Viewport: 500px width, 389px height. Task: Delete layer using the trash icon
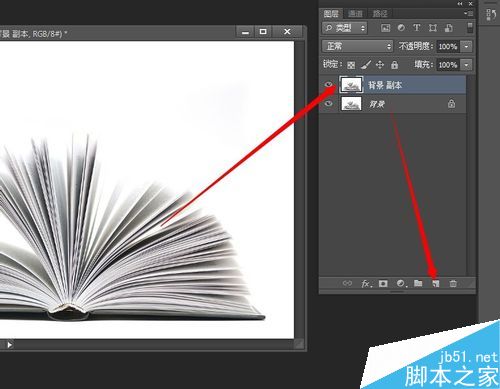click(x=453, y=284)
